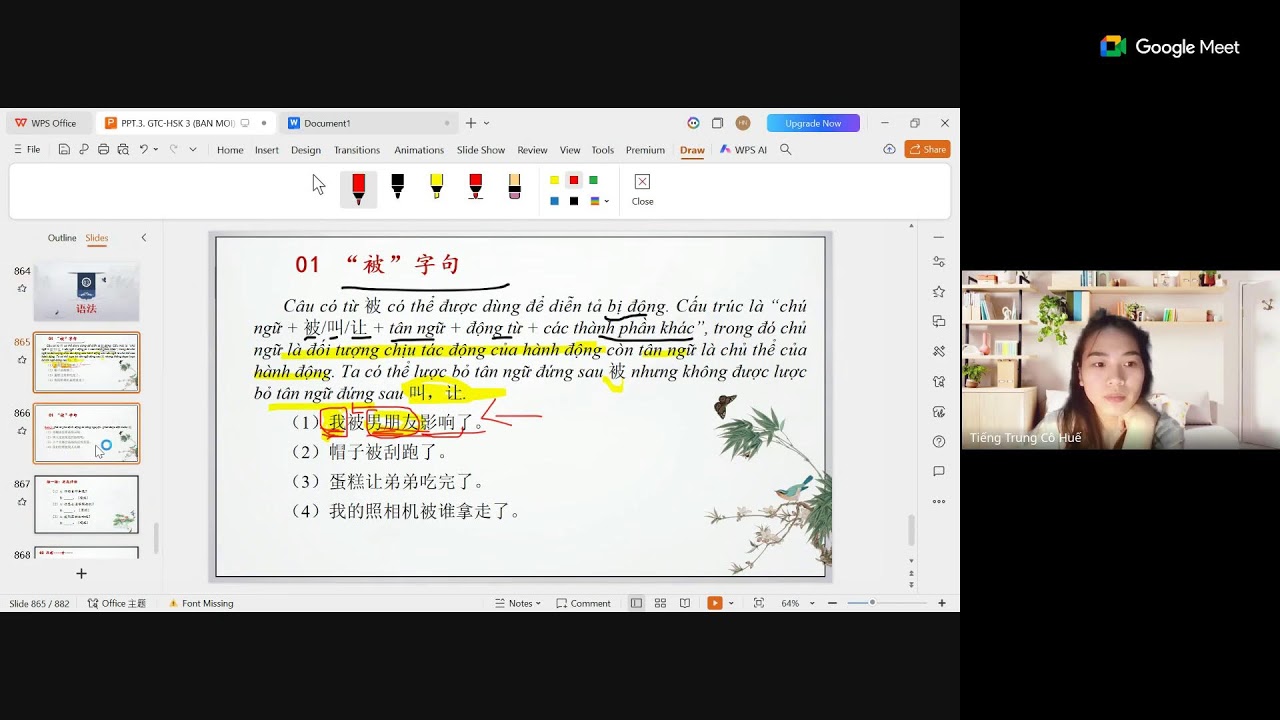
Task: Open the File menu
Action: click(x=27, y=150)
